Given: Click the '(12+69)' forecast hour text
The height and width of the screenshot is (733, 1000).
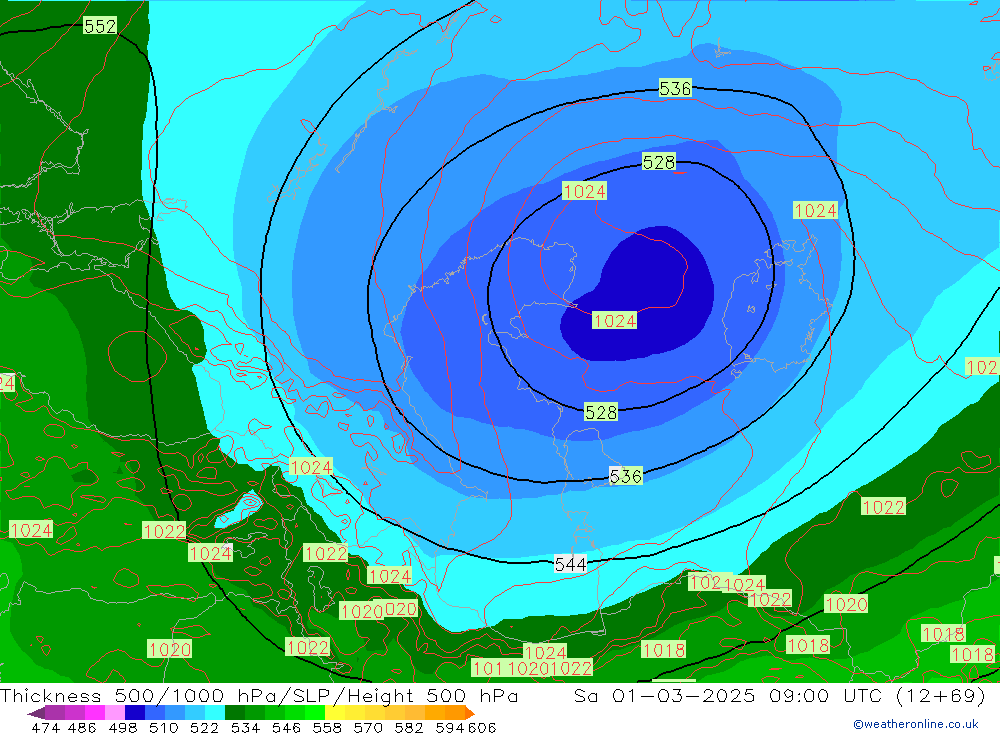Looking at the screenshot, I should coord(940,695).
